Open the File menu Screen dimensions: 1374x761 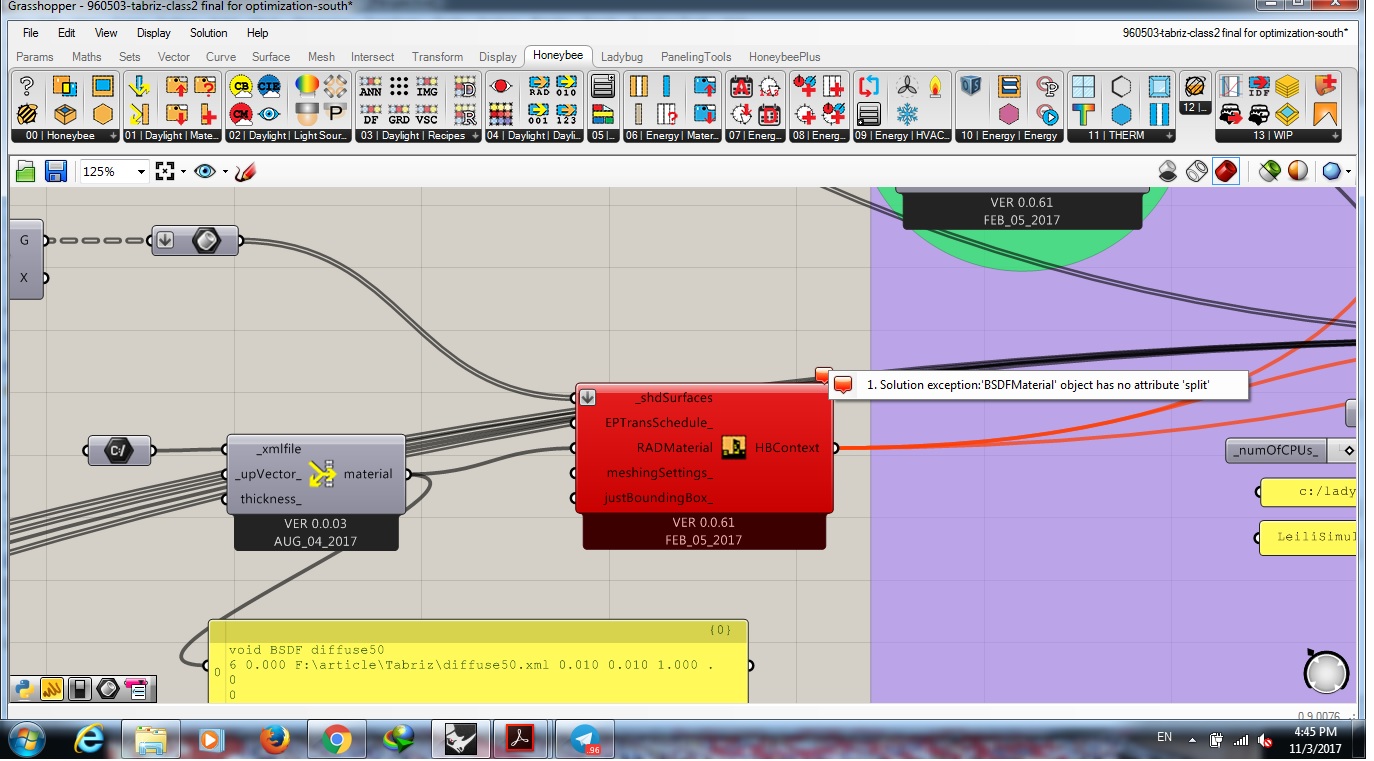[x=30, y=33]
